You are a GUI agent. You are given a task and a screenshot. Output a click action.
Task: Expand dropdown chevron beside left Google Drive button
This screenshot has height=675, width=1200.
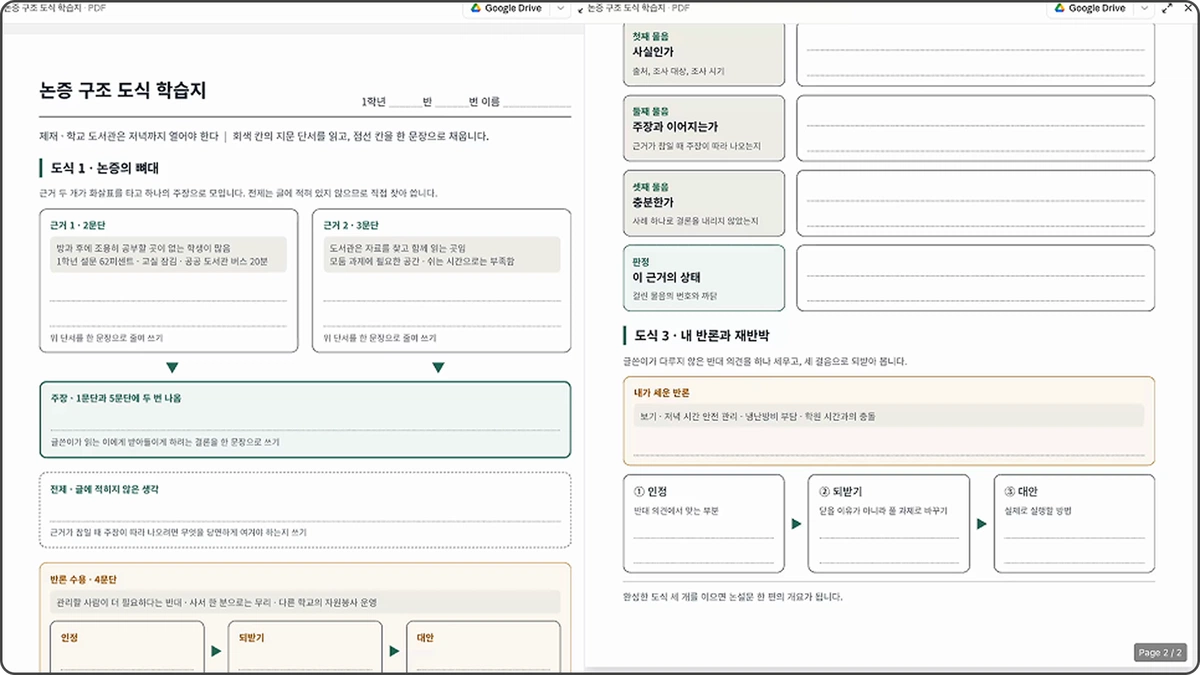(x=560, y=8)
